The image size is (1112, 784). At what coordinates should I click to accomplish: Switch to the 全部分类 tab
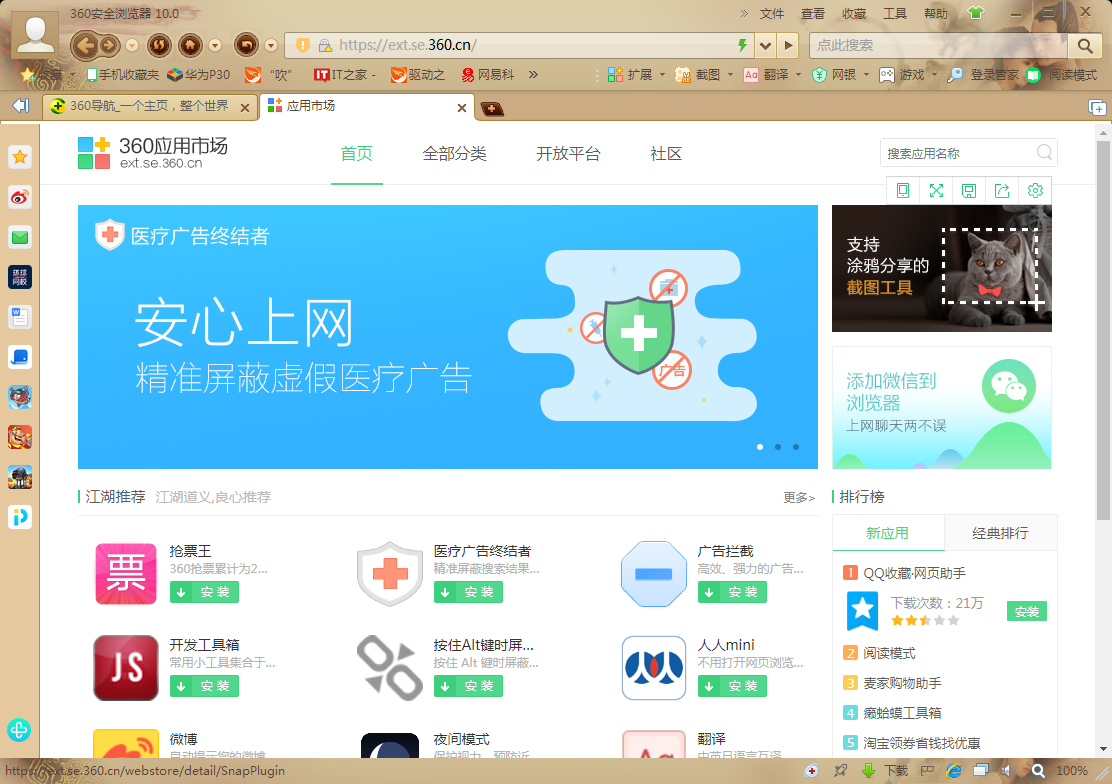tap(455, 154)
